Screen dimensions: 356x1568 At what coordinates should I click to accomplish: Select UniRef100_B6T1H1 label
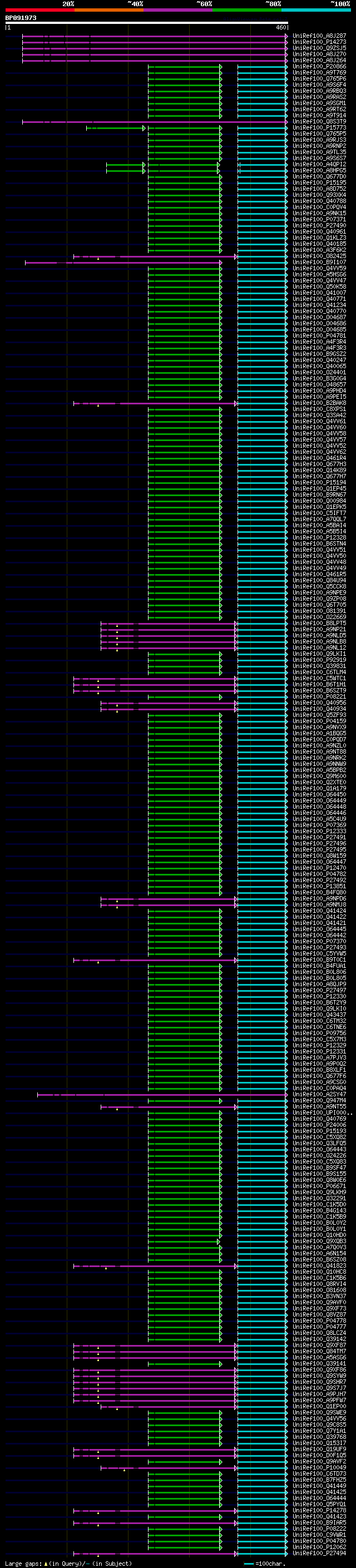click(x=319, y=685)
